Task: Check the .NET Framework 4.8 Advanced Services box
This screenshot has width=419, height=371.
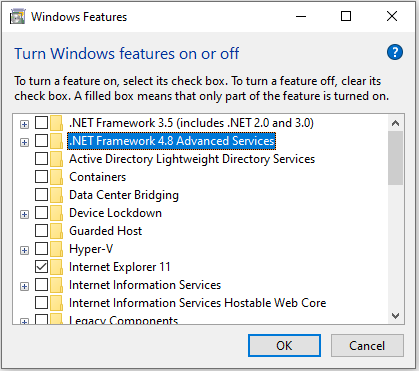Action: tap(41, 141)
